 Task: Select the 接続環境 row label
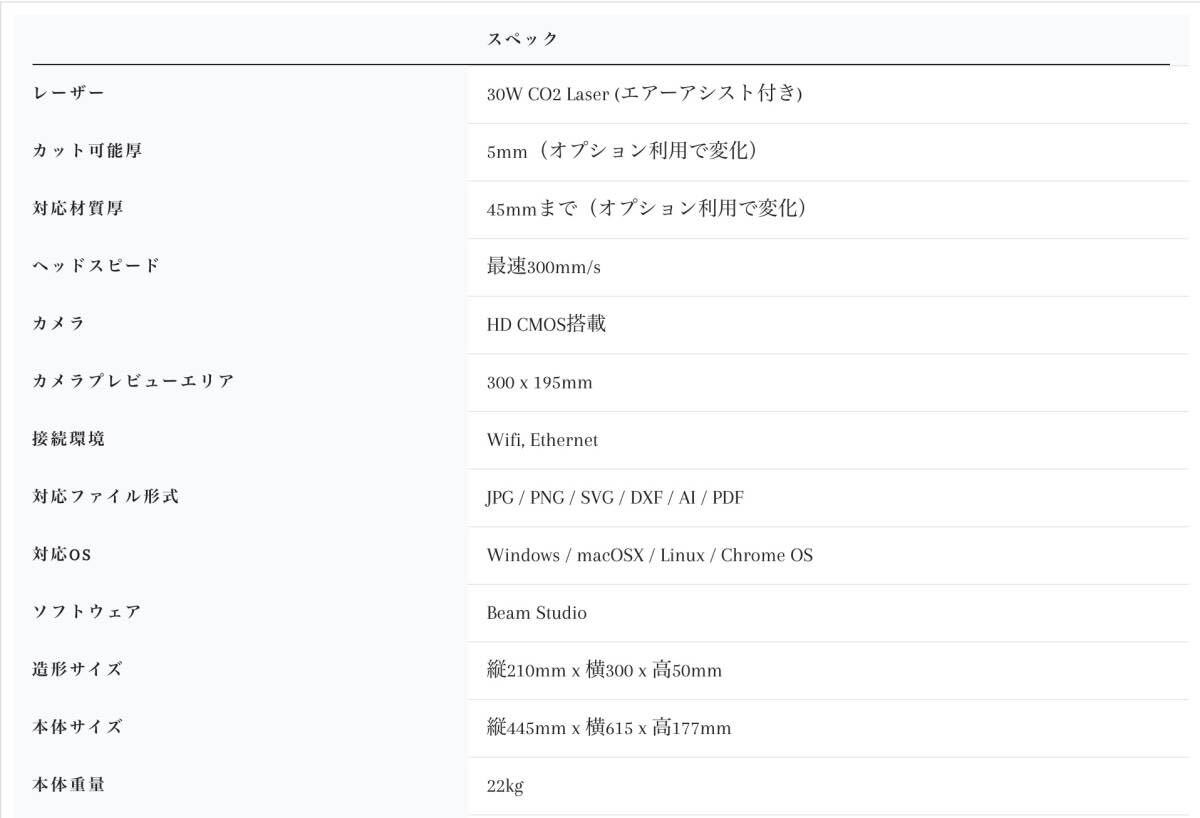pos(68,438)
